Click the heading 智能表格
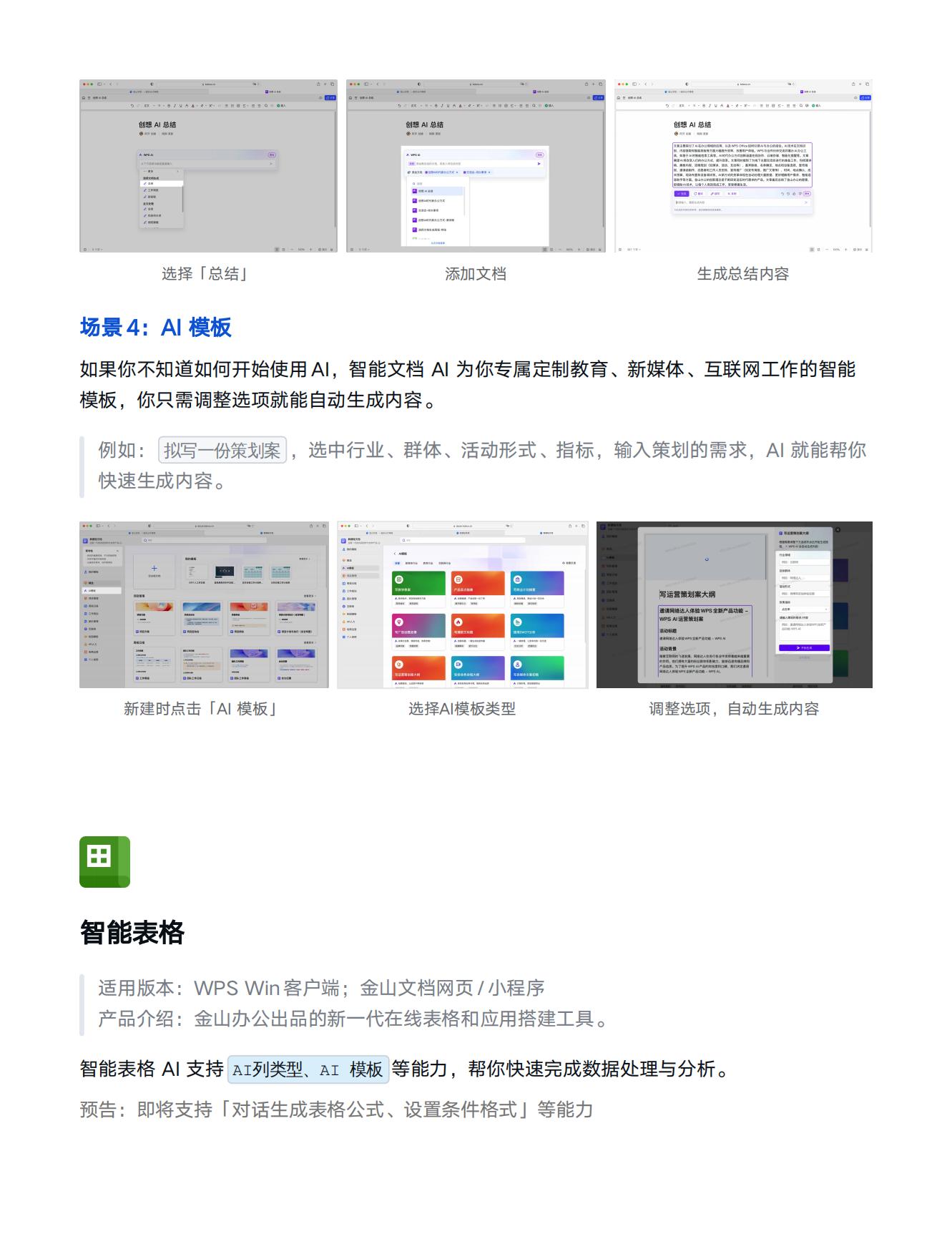Screen dimensions: 952x1259 tap(132, 933)
